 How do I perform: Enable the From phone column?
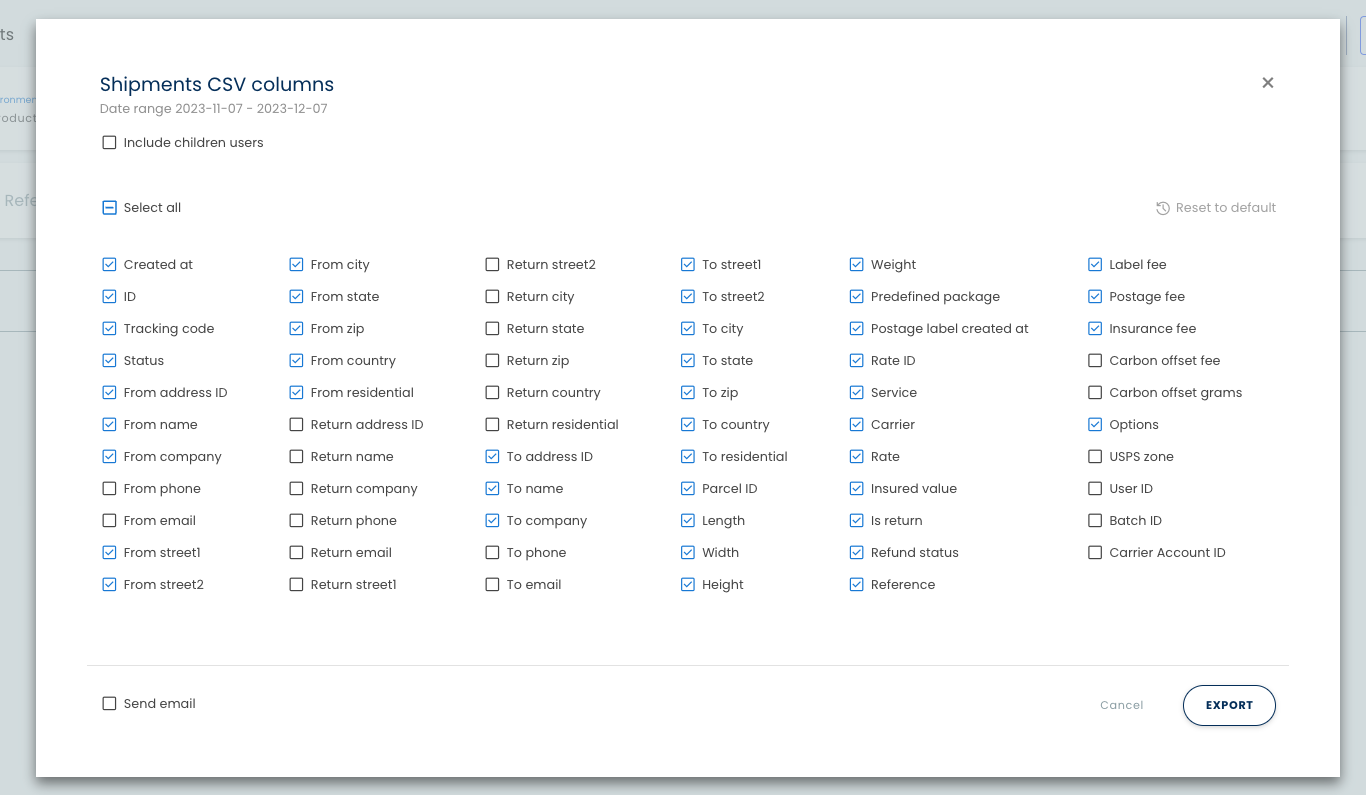pyautogui.click(x=109, y=488)
